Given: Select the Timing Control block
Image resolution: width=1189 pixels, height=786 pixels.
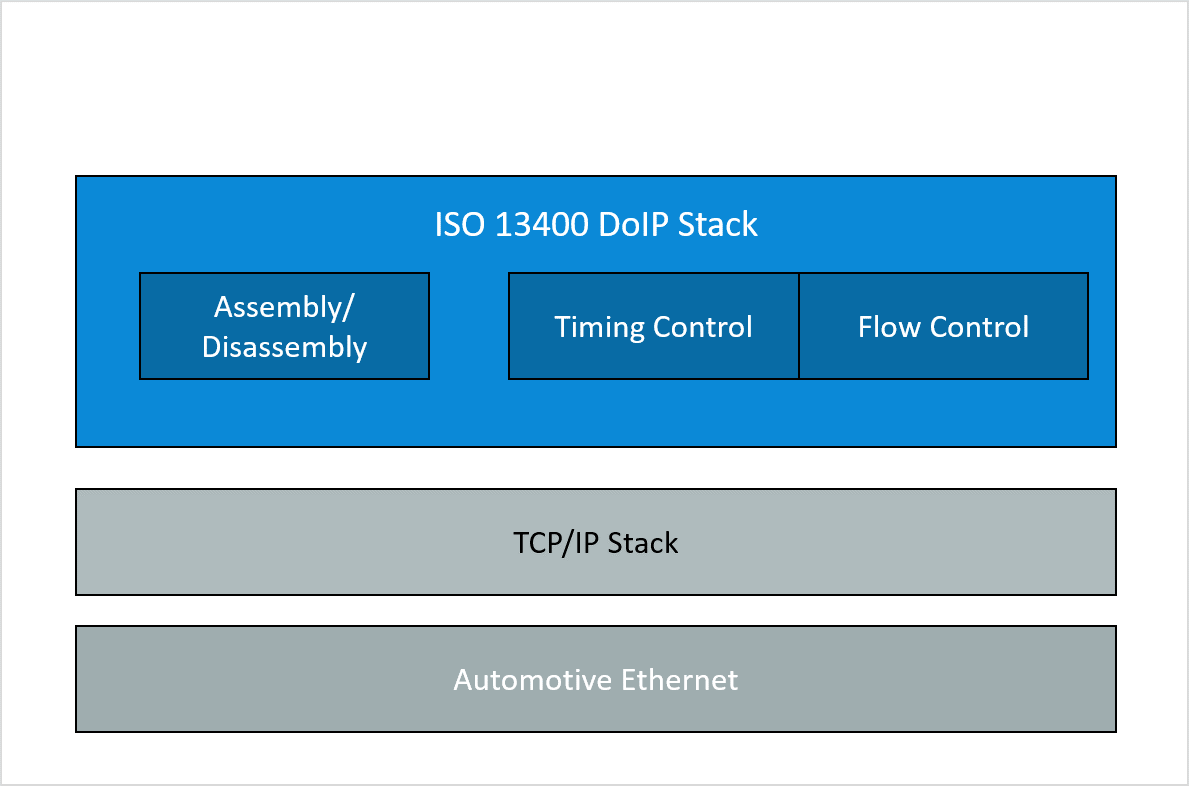Looking at the screenshot, I should tap(654, 326).
